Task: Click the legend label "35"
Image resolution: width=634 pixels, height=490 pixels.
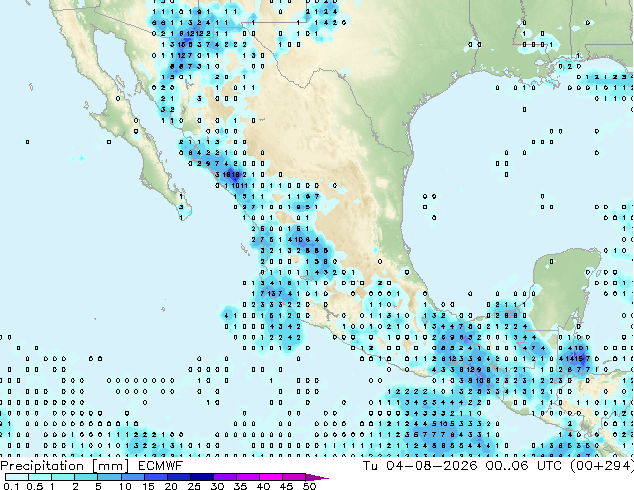Action: click(240, 486)
